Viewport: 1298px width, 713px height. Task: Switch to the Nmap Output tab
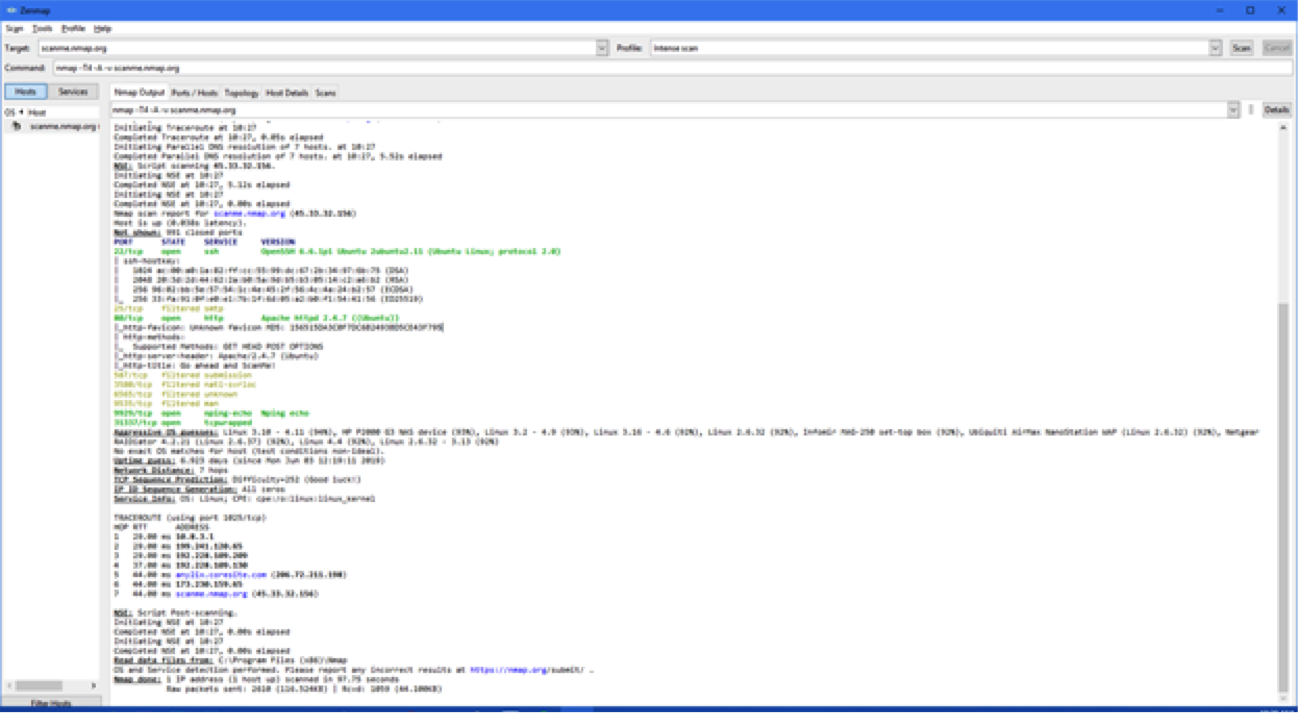tap(139, 93)
